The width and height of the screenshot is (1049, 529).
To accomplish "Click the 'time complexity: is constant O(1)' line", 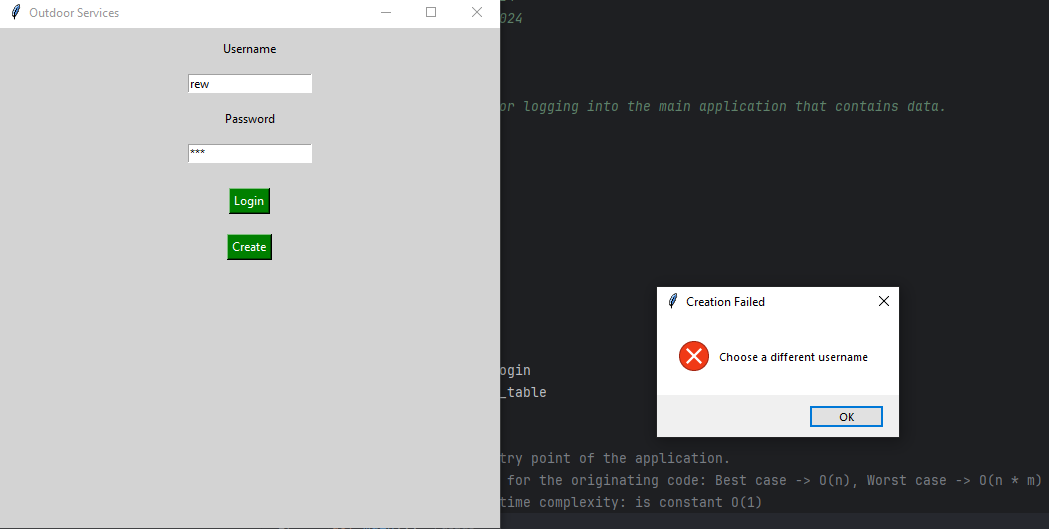I will click(x=631, y=502).
